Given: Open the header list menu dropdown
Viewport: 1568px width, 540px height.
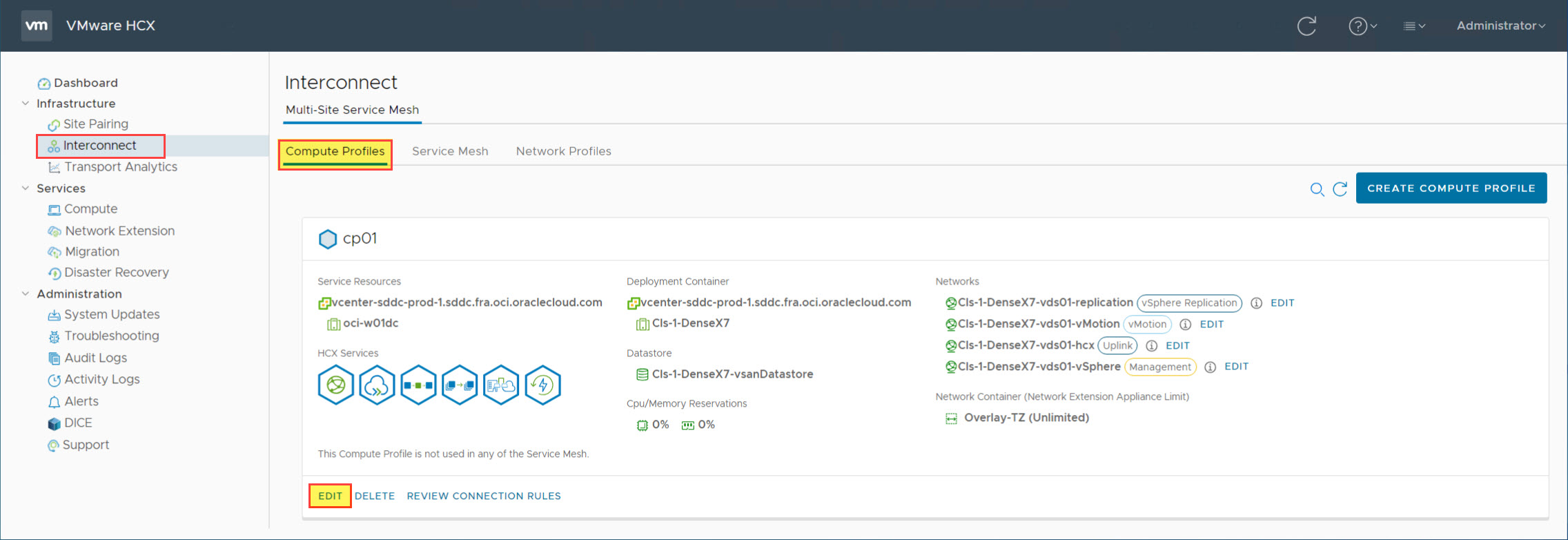Looking at the screenshot, I should [x=1414, y=26].
